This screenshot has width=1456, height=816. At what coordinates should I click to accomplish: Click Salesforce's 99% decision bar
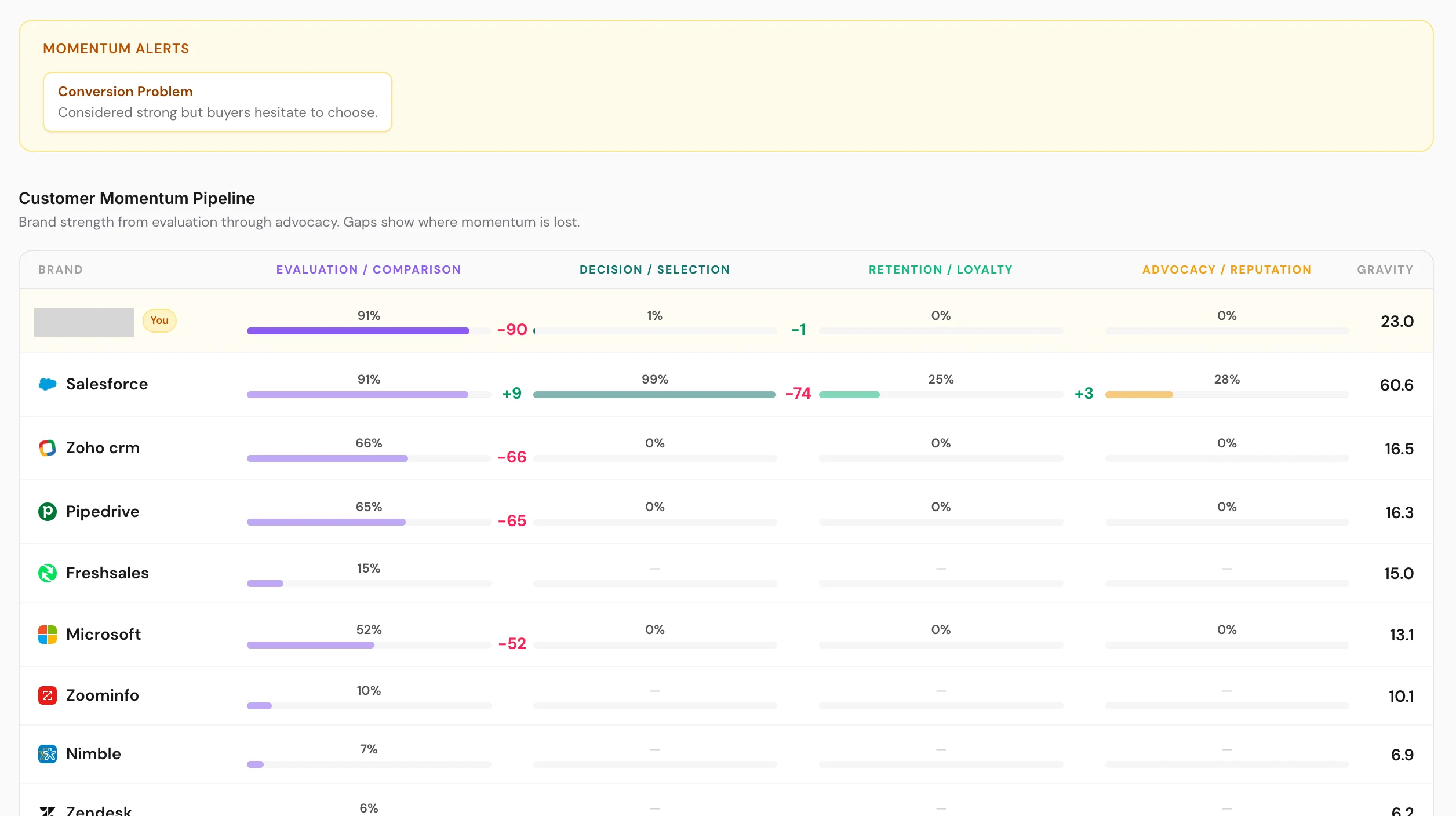[654, 395]
